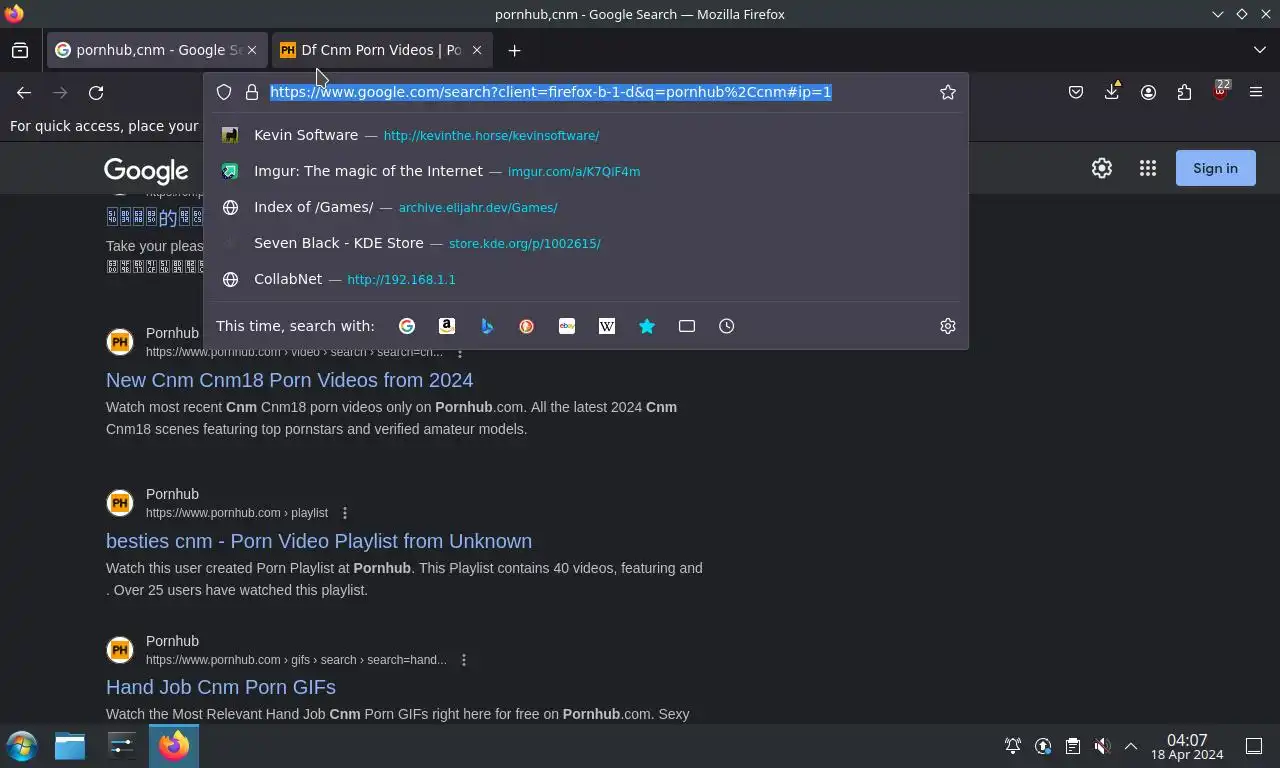Close the Df Cnm tab
The image size is (1280, 768).
pos(477,50)
